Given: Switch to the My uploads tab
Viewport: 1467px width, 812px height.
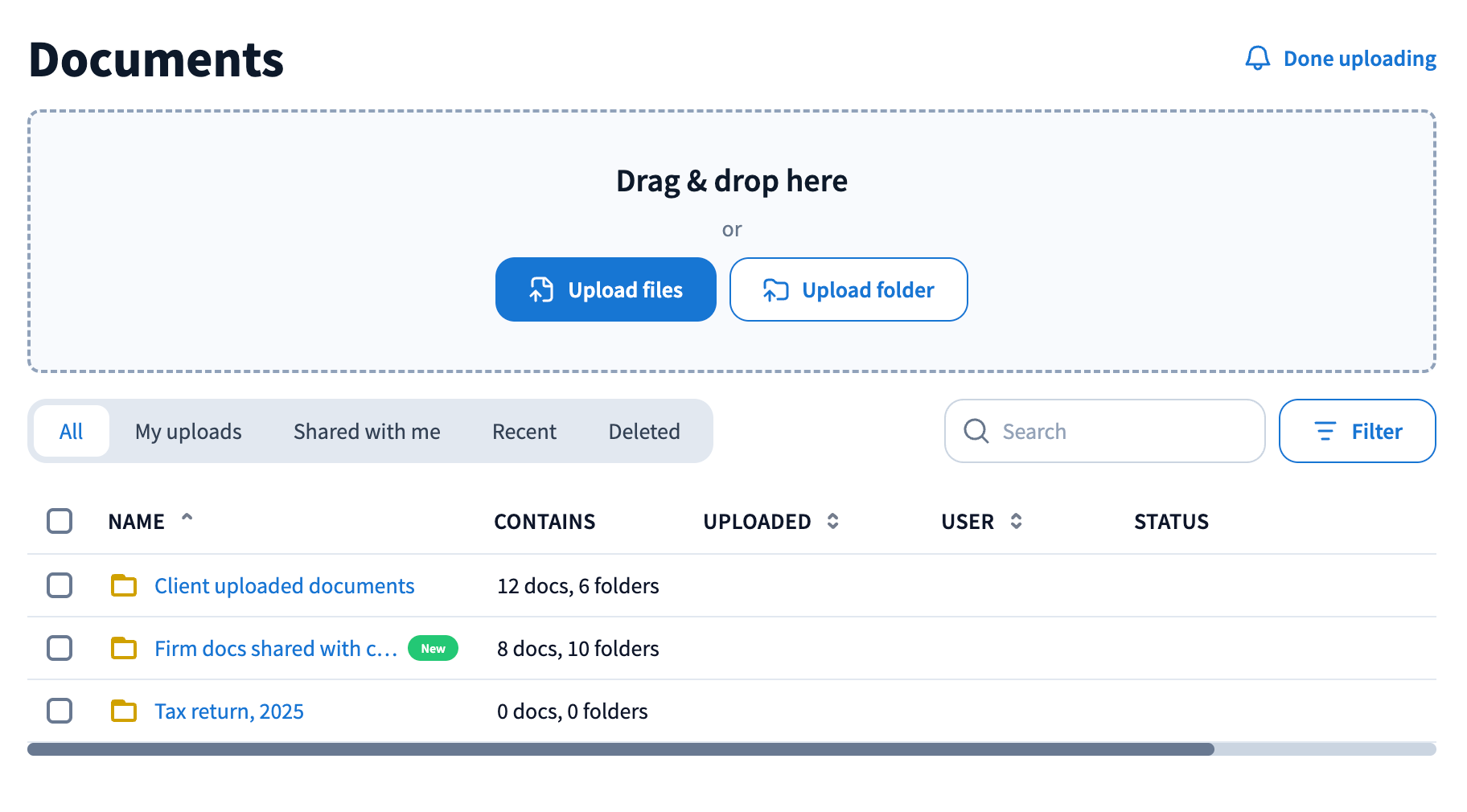Looking at the screenshot, I should tap(188, 432).
